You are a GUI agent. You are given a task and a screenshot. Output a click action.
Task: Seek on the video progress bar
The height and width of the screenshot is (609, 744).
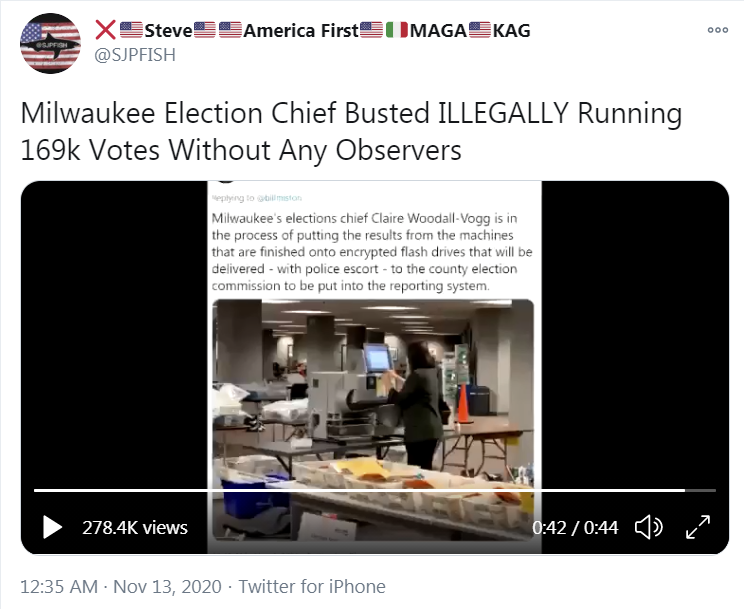coord(375,490)
